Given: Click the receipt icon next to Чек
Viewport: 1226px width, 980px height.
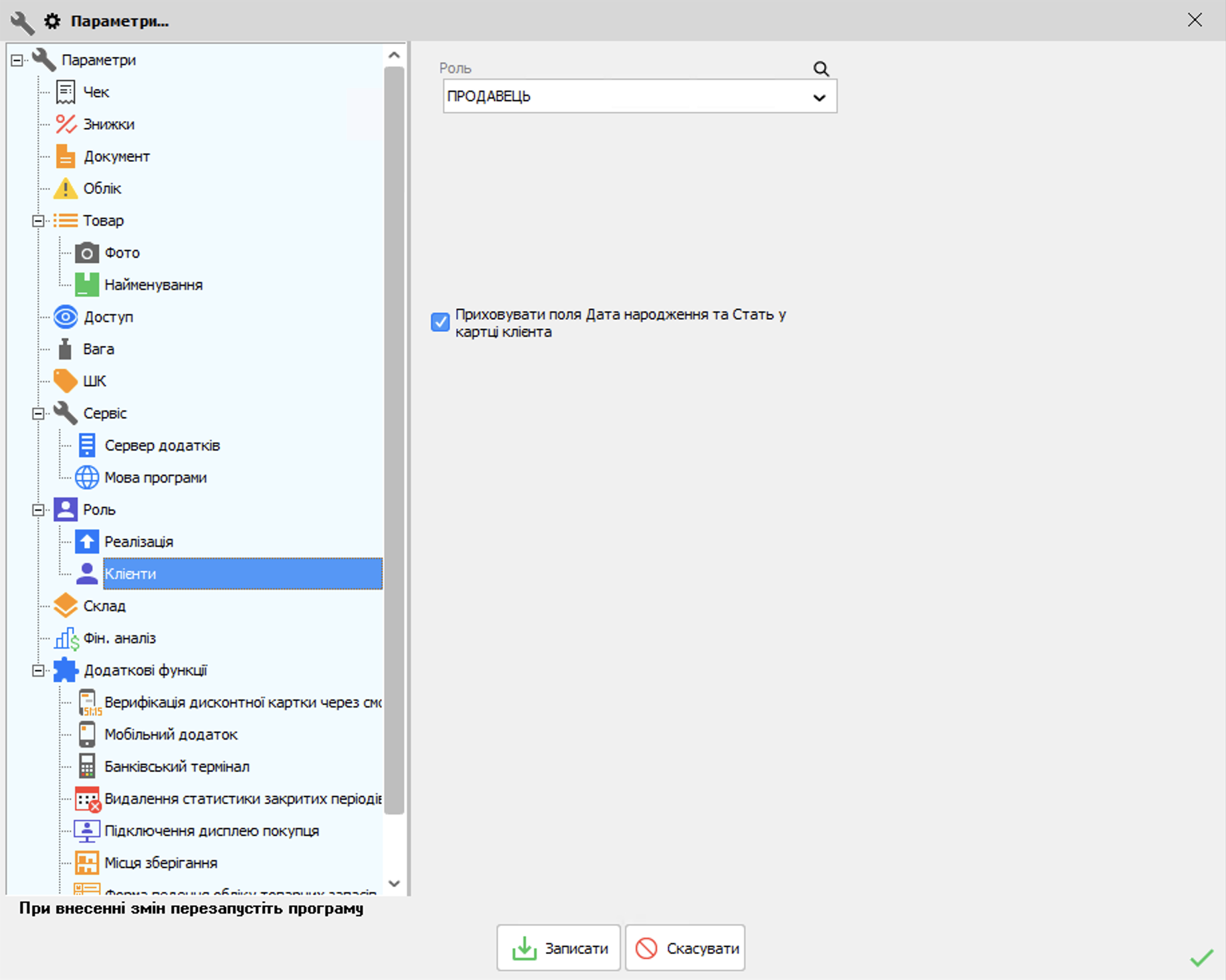Looking at the screenshot, I should pyautogui.click(x=65, y=92).
